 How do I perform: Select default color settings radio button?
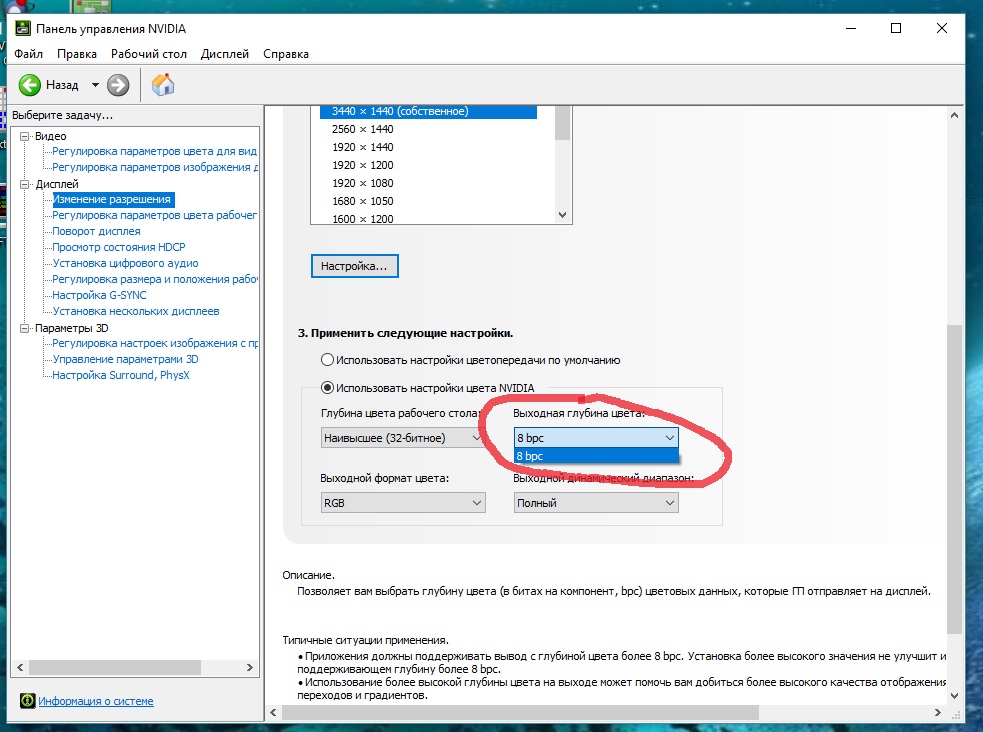click(x=327, y=360)
